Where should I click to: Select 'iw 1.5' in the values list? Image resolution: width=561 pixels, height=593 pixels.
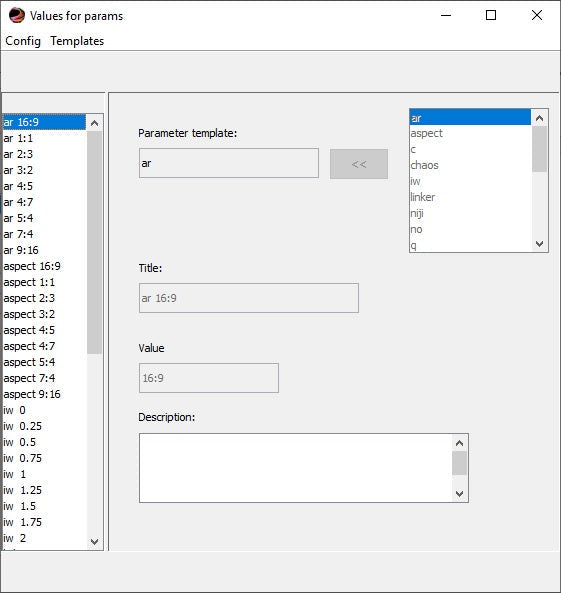(x=44, y=506)
